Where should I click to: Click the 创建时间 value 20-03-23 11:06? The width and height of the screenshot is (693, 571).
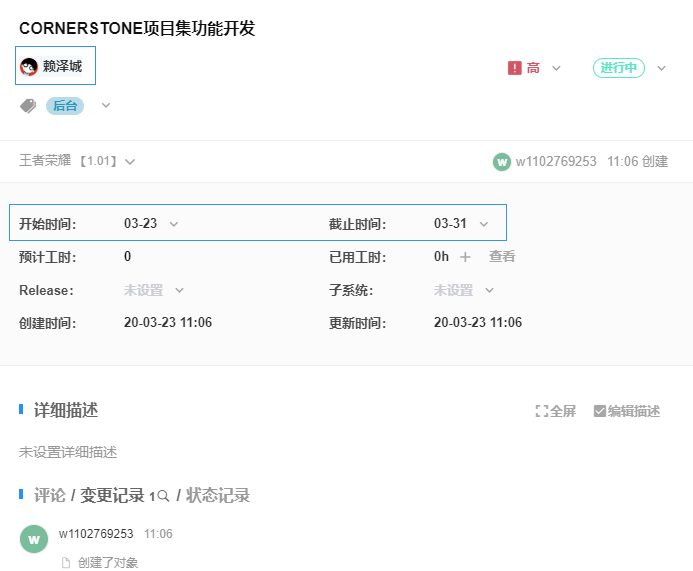[168, 323]
